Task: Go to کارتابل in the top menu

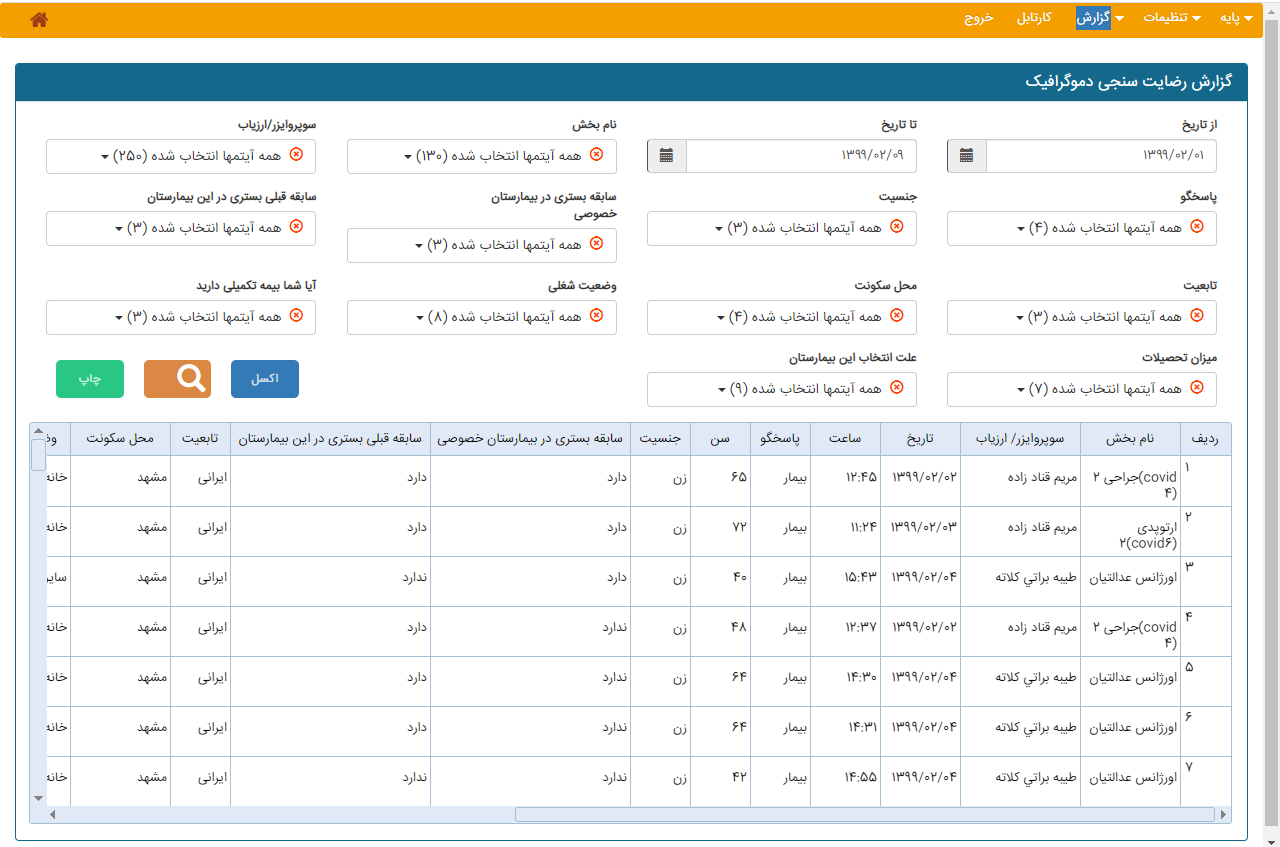Action: [1033, 19]
